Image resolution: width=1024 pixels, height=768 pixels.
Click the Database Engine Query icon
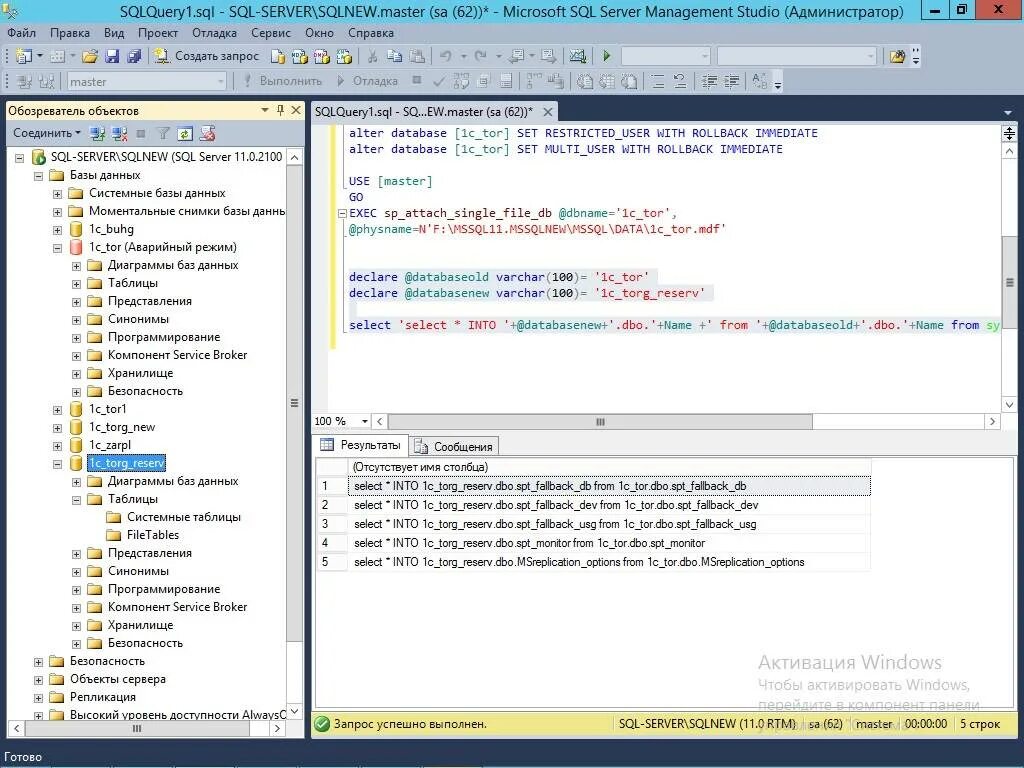click(278, 56)
